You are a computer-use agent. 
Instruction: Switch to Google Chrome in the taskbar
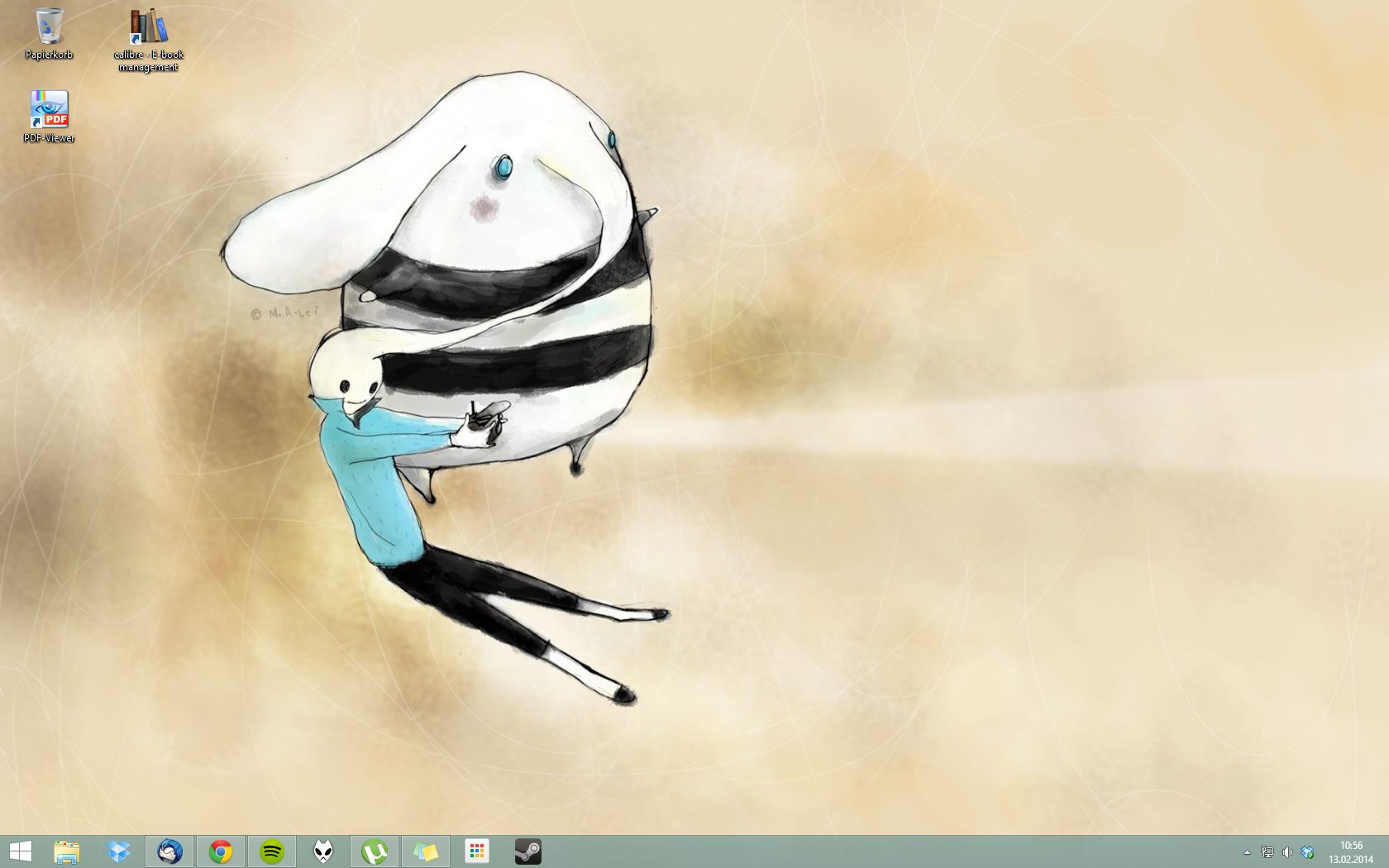[221, 851]
